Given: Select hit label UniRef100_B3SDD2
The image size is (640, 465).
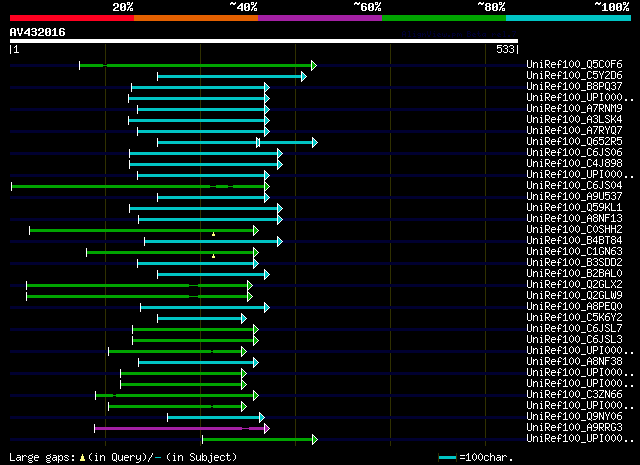Looking at the screenshot, I should 574,263.
